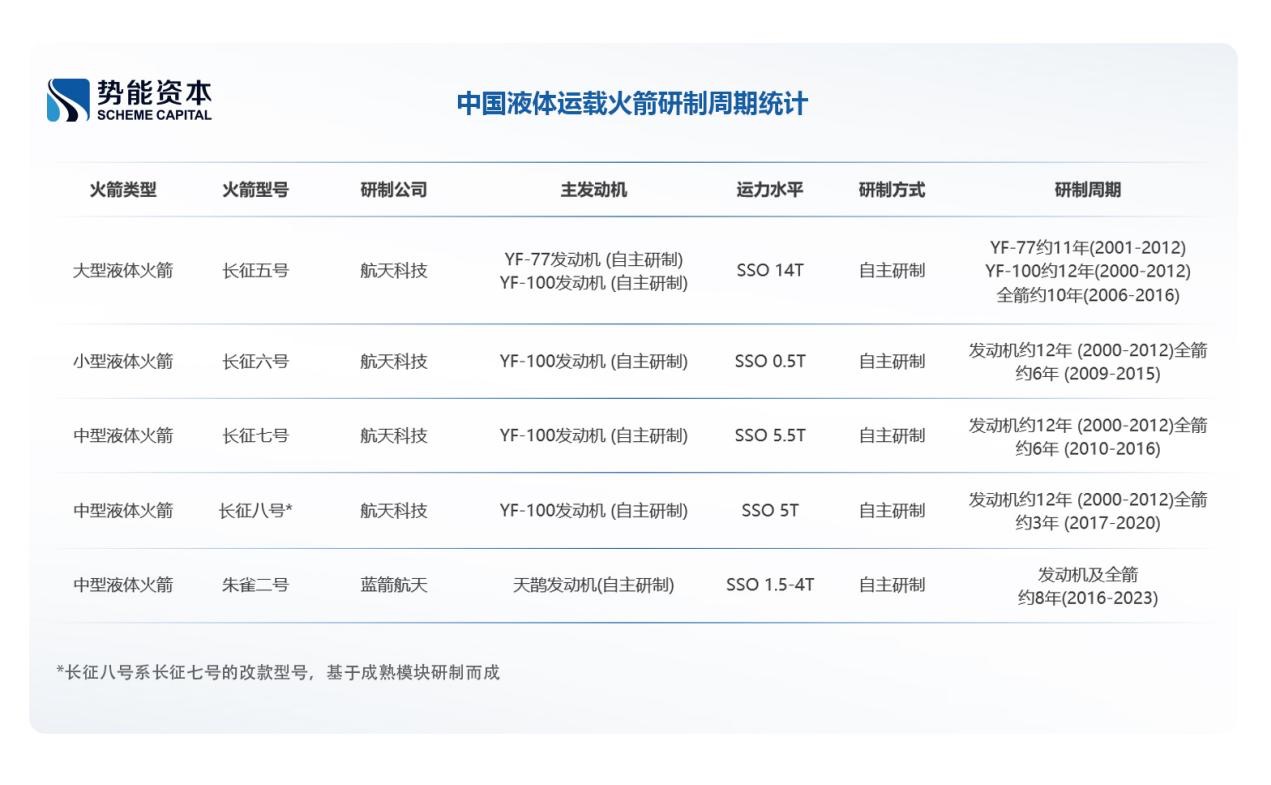Click 自主研制 method in the 朱雀二号 row
Image resolution: width=1271 pixels, height=785 pixels.
[x=892, y=585]
